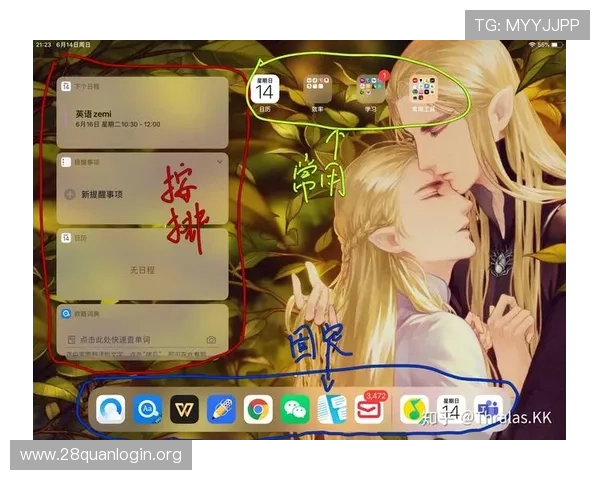The image size is (600, 480).
Task: Launch QQ Music from the dock
Action: coord(414,410)
